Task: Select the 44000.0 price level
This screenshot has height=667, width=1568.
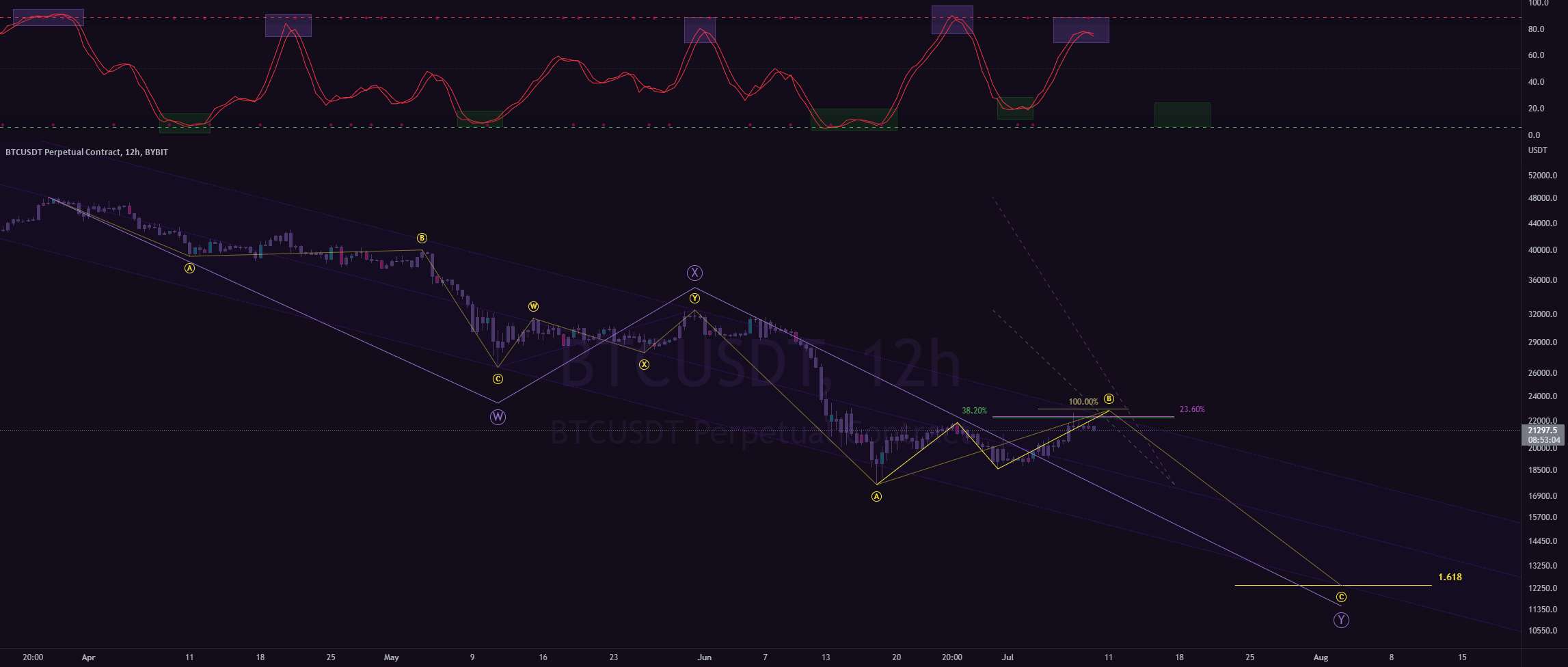Action: tap(1541, 223)
